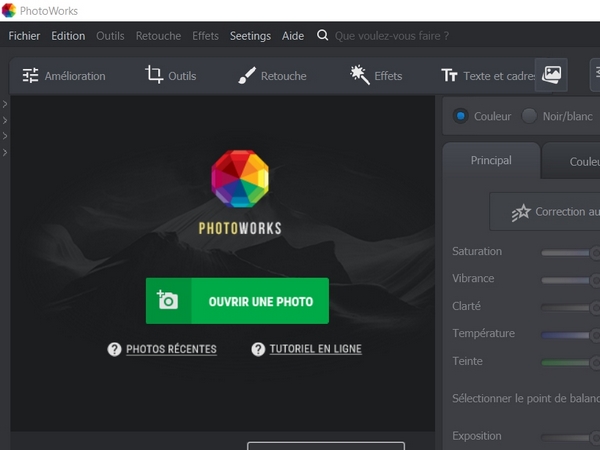
Task: Click the Amélioration toolbar label
Action: click(x=75, y=76)
